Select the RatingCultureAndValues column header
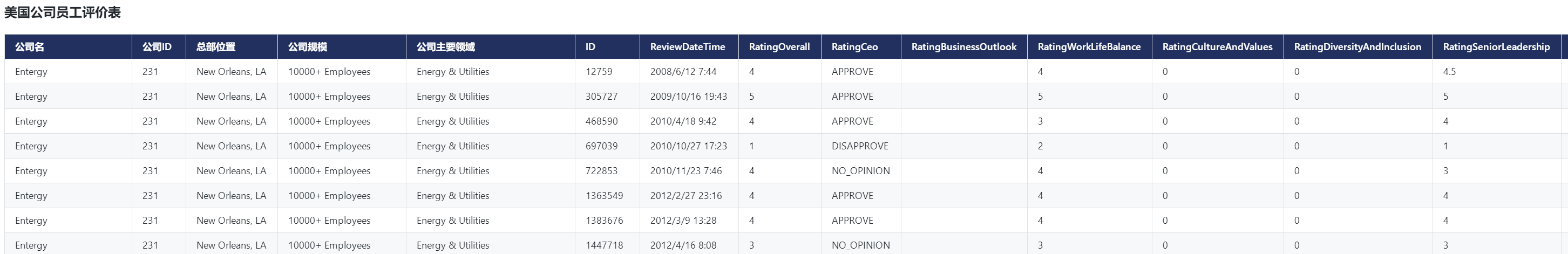This screenshot has height=254, width=1568. pos(1217,47)
